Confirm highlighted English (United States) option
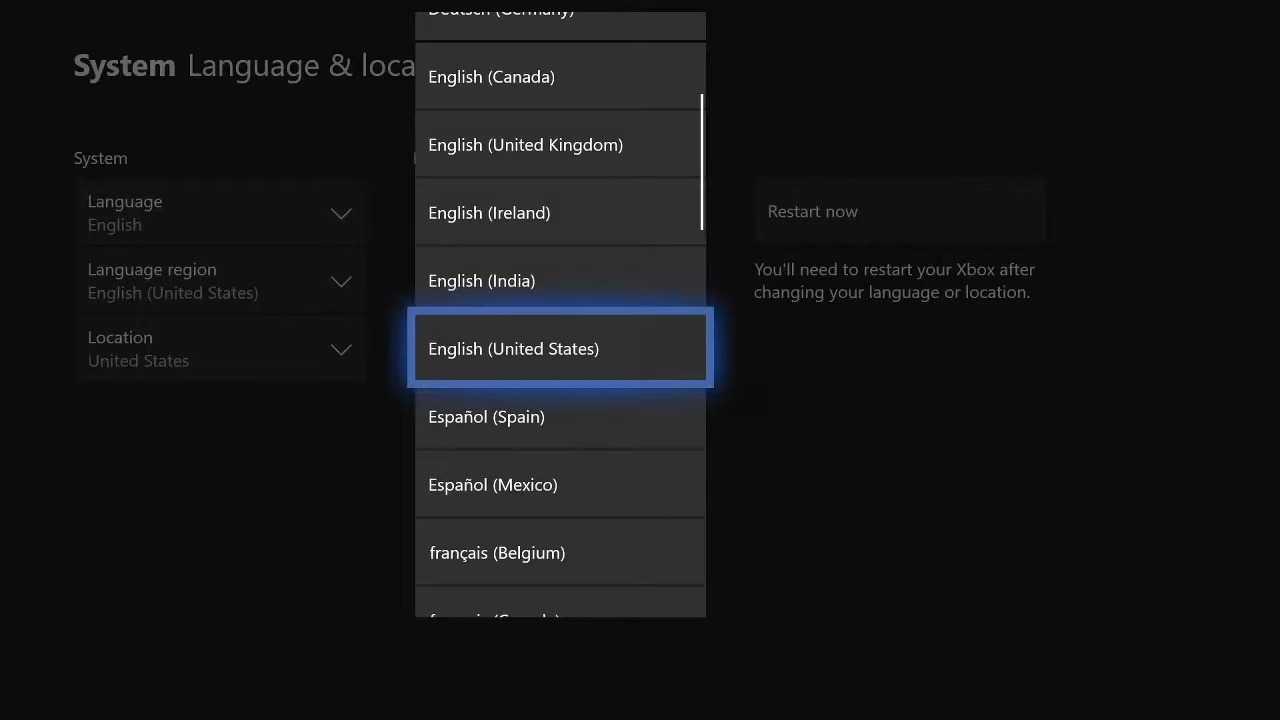Screen dimensions: 1280x720 tap(559, 349)
